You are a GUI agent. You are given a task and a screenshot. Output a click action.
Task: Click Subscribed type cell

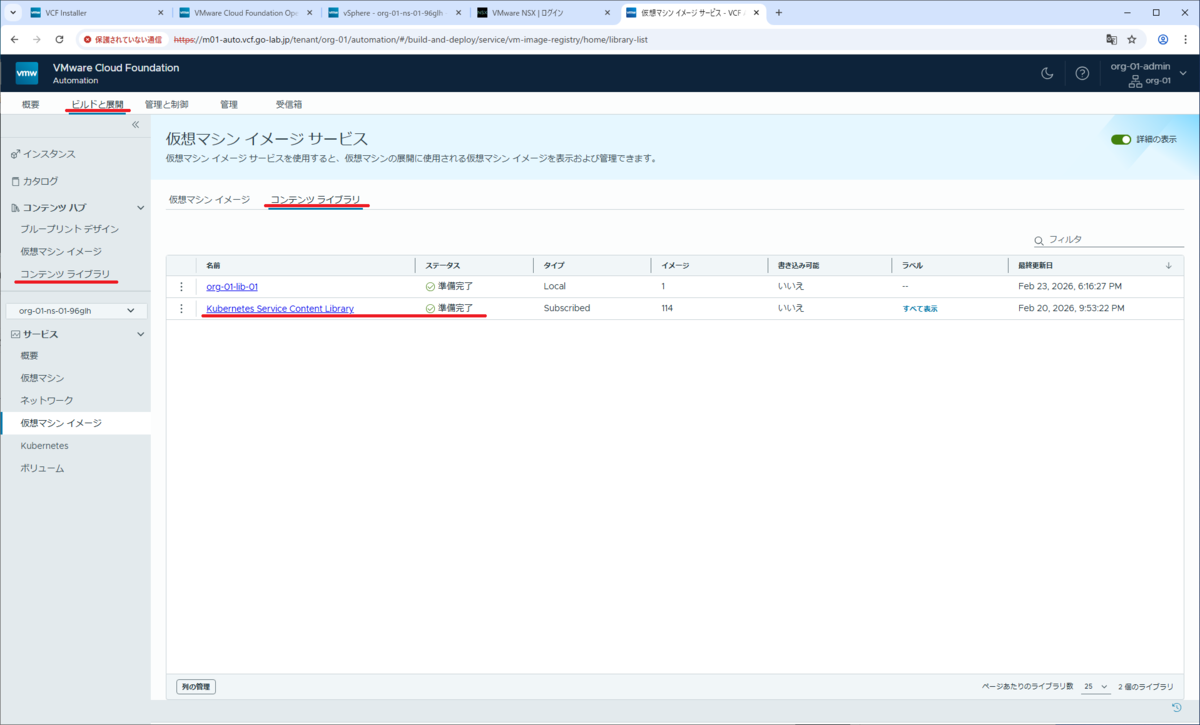[x=567, y=309]
